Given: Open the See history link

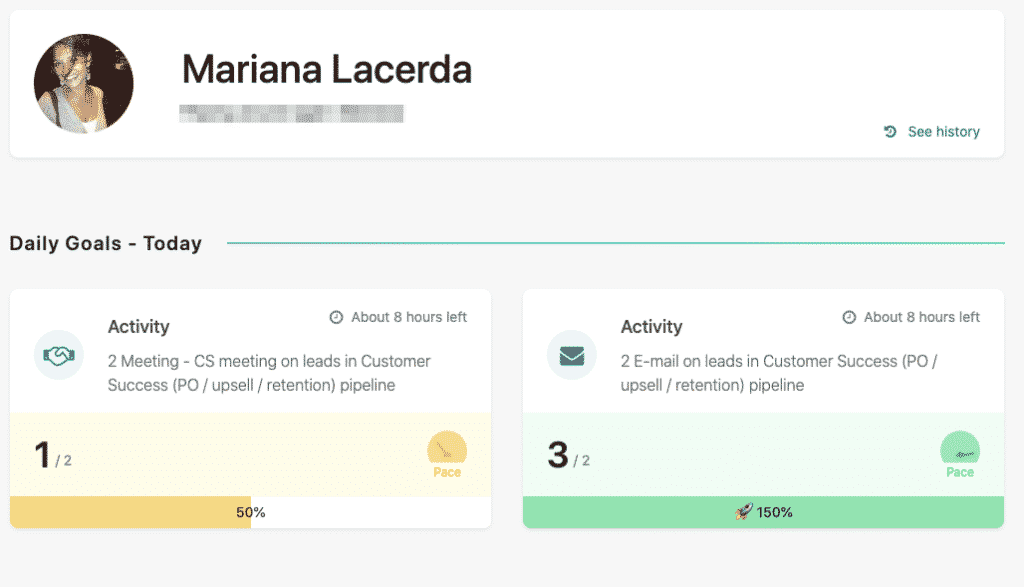Looking at the screenshot, I should click(943, 132).
